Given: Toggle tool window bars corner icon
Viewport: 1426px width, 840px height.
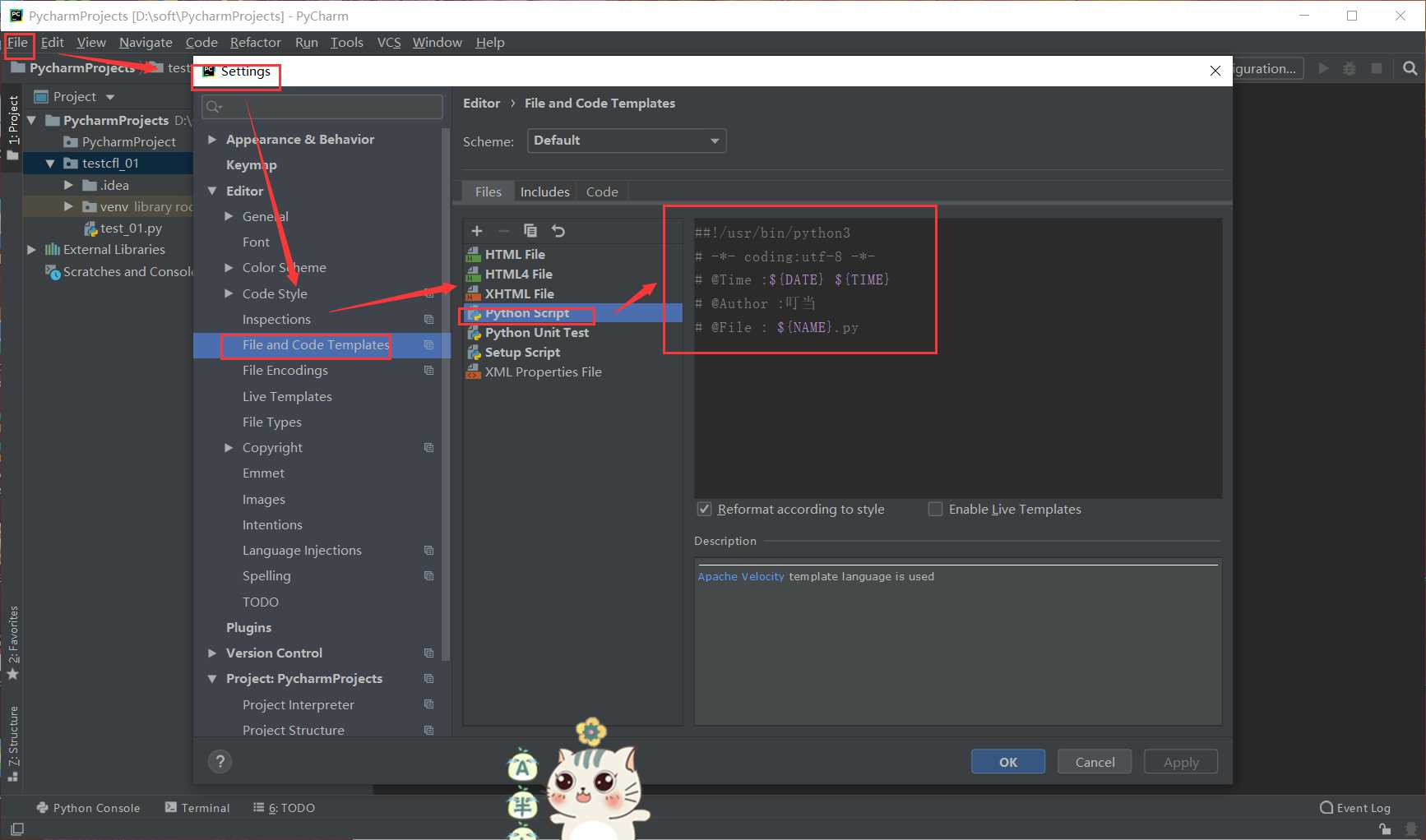Looking at the screenshot, I should (x=16, y=828).
